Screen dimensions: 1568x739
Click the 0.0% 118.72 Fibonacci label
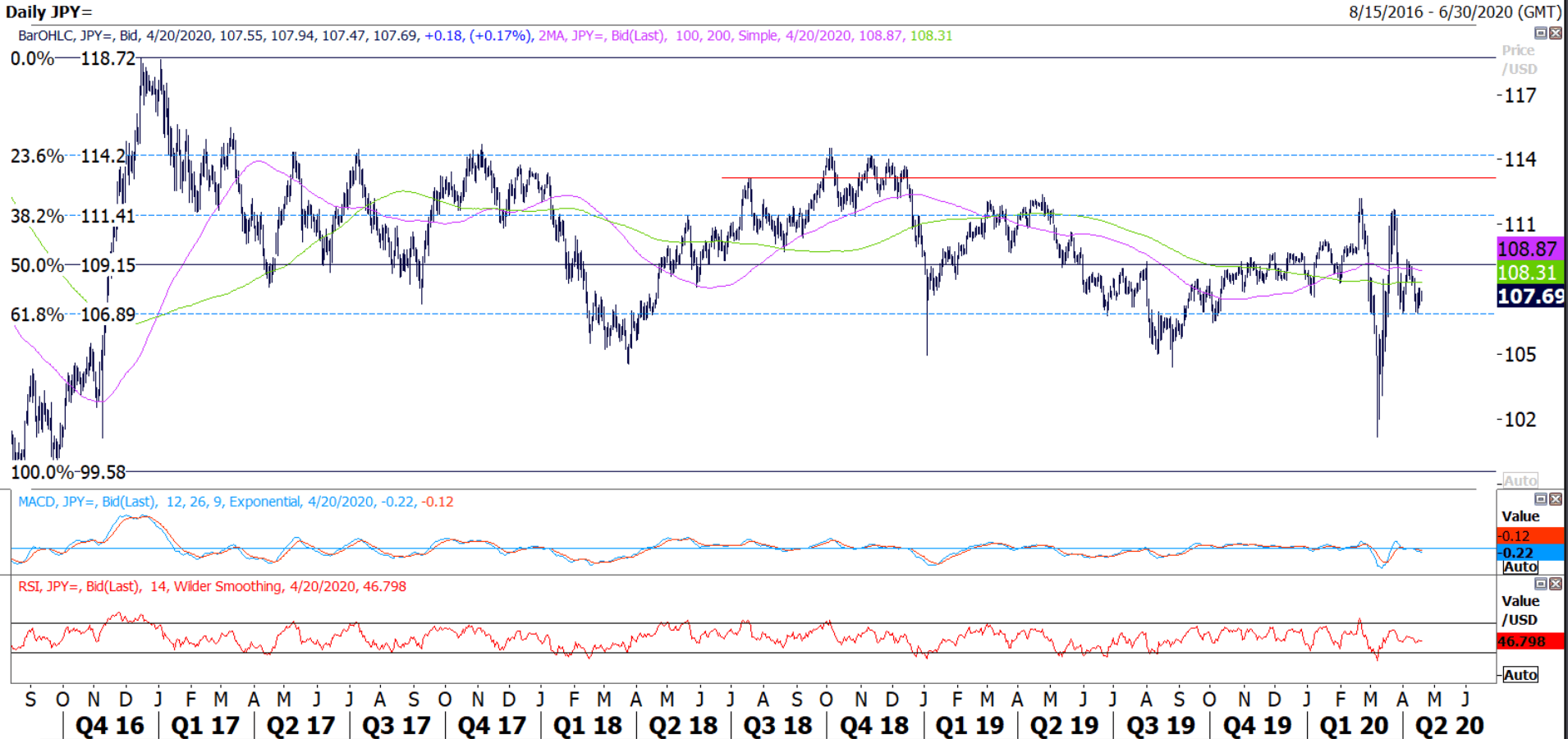coord(72,58)
